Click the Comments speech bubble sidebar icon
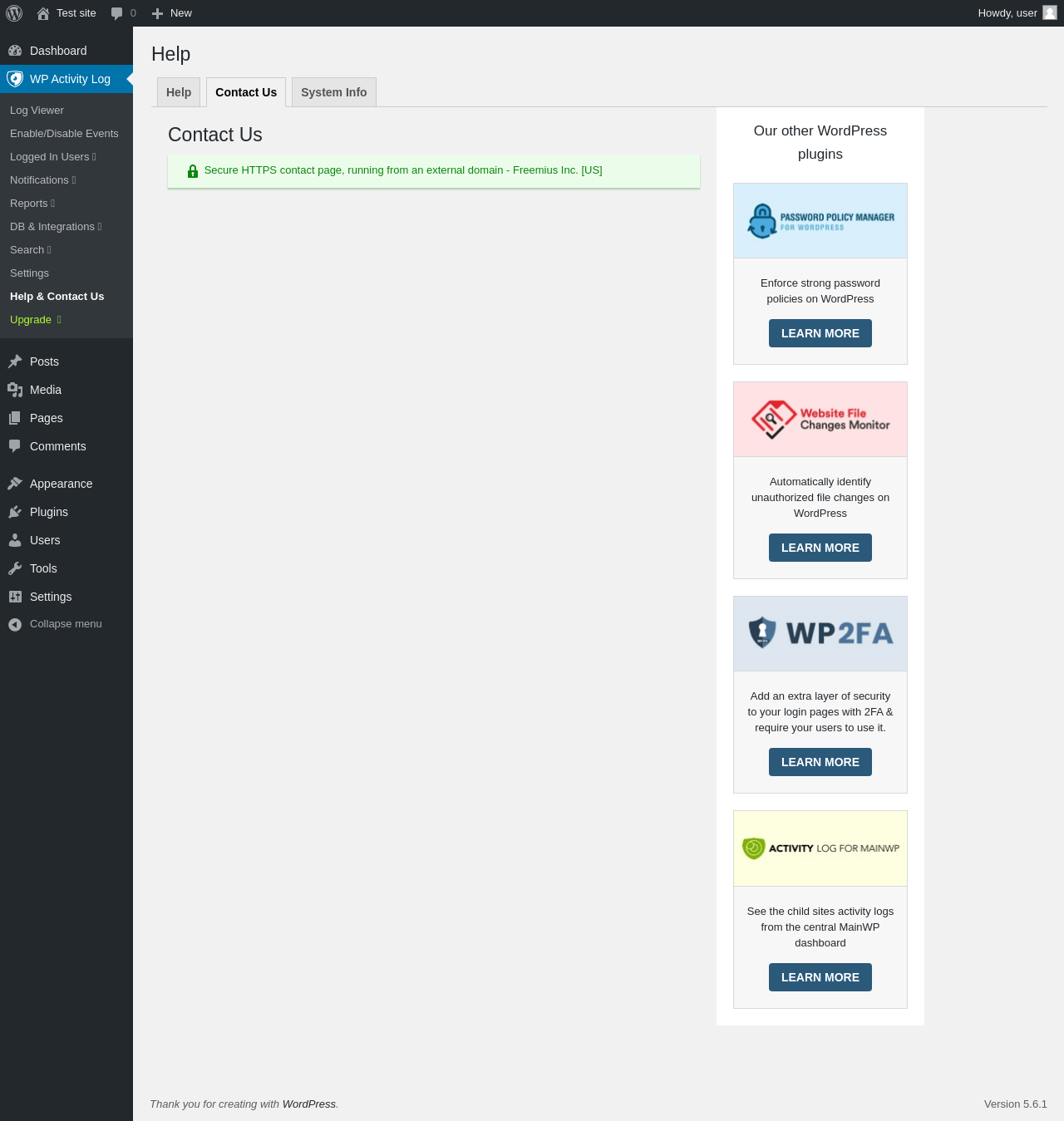The width and height of the screenshot is (1064, 1121). coord(15,446)
